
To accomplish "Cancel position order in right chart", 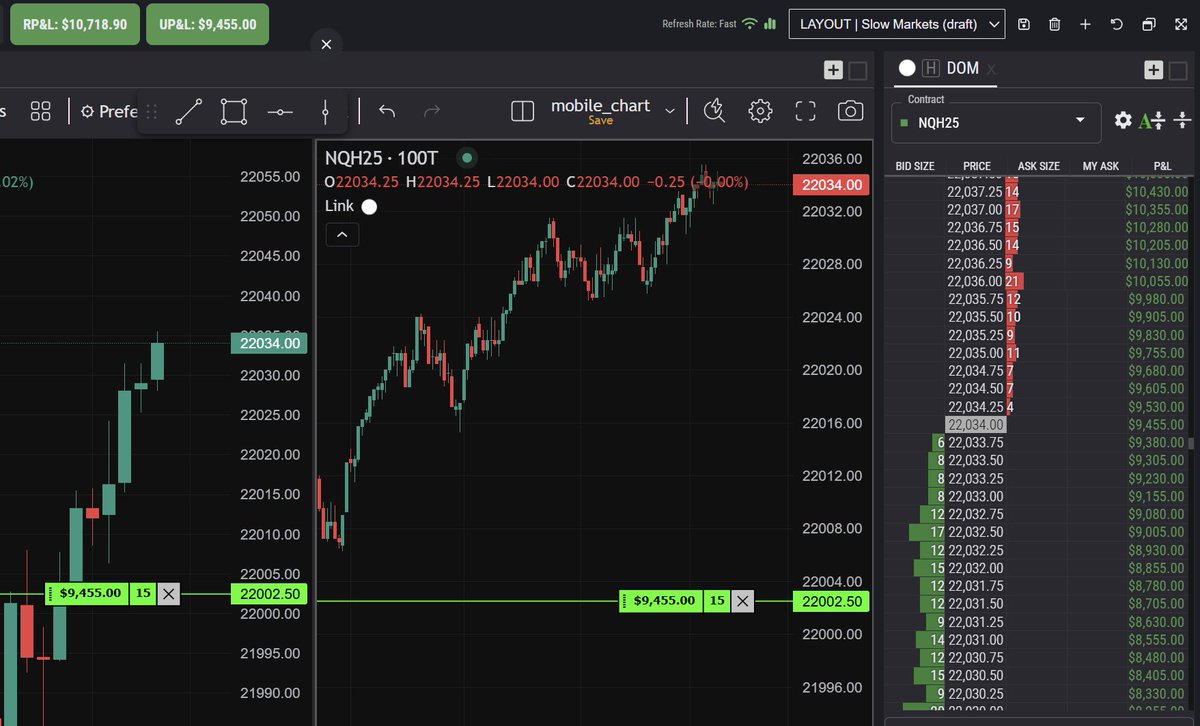I will [742, 601].
